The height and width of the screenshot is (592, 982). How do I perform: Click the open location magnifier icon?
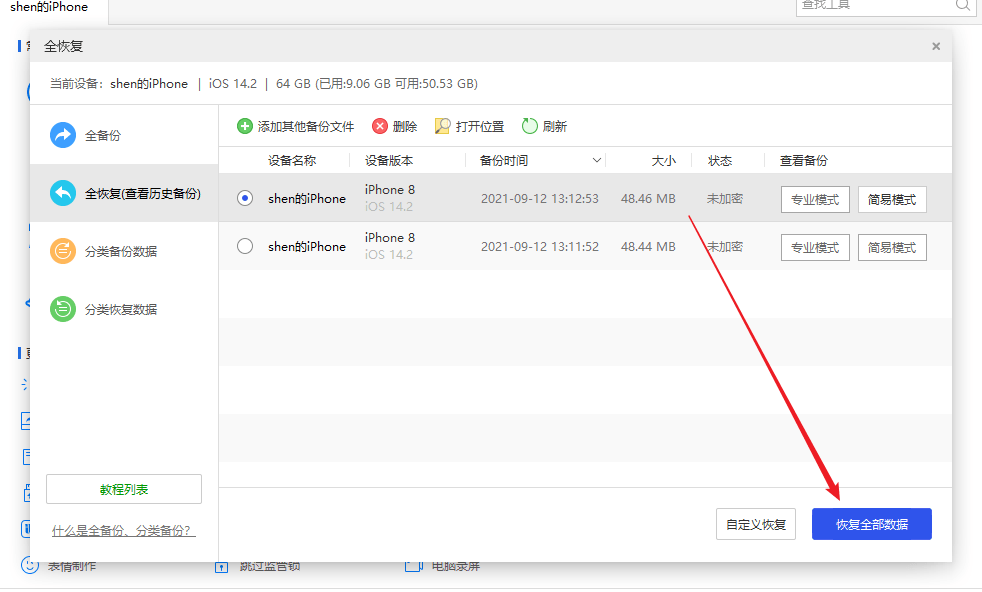(x=442, y=127)
